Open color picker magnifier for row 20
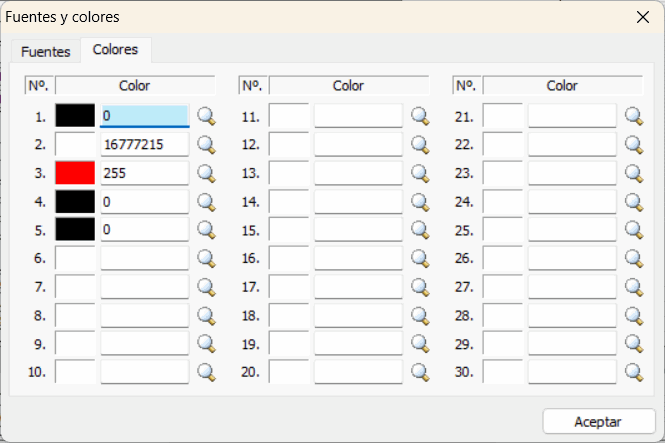The width and height of the screenshot is (665, 443). click(420, 372)
